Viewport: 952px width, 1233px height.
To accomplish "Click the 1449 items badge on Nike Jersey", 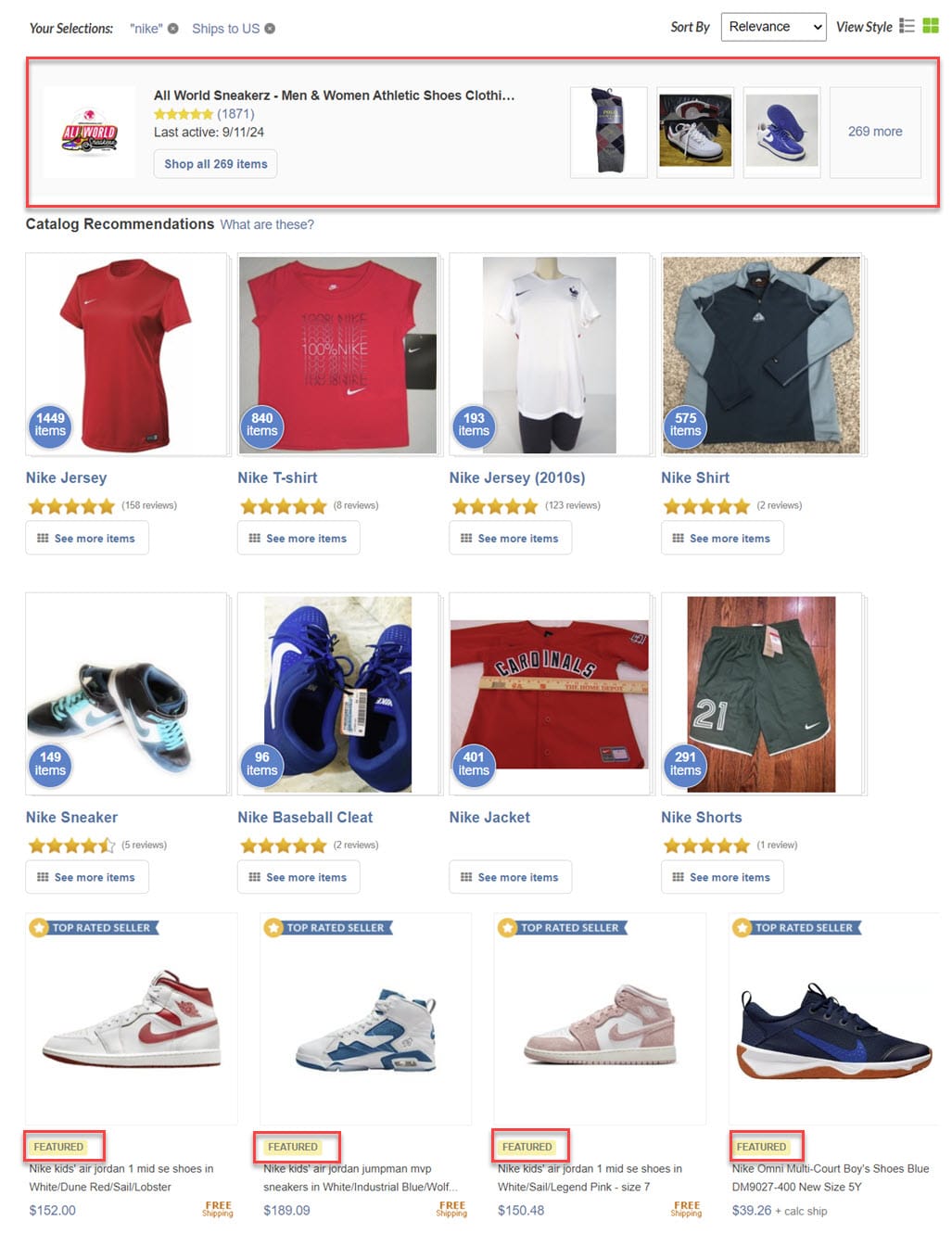I will click(x=50, y=426).
